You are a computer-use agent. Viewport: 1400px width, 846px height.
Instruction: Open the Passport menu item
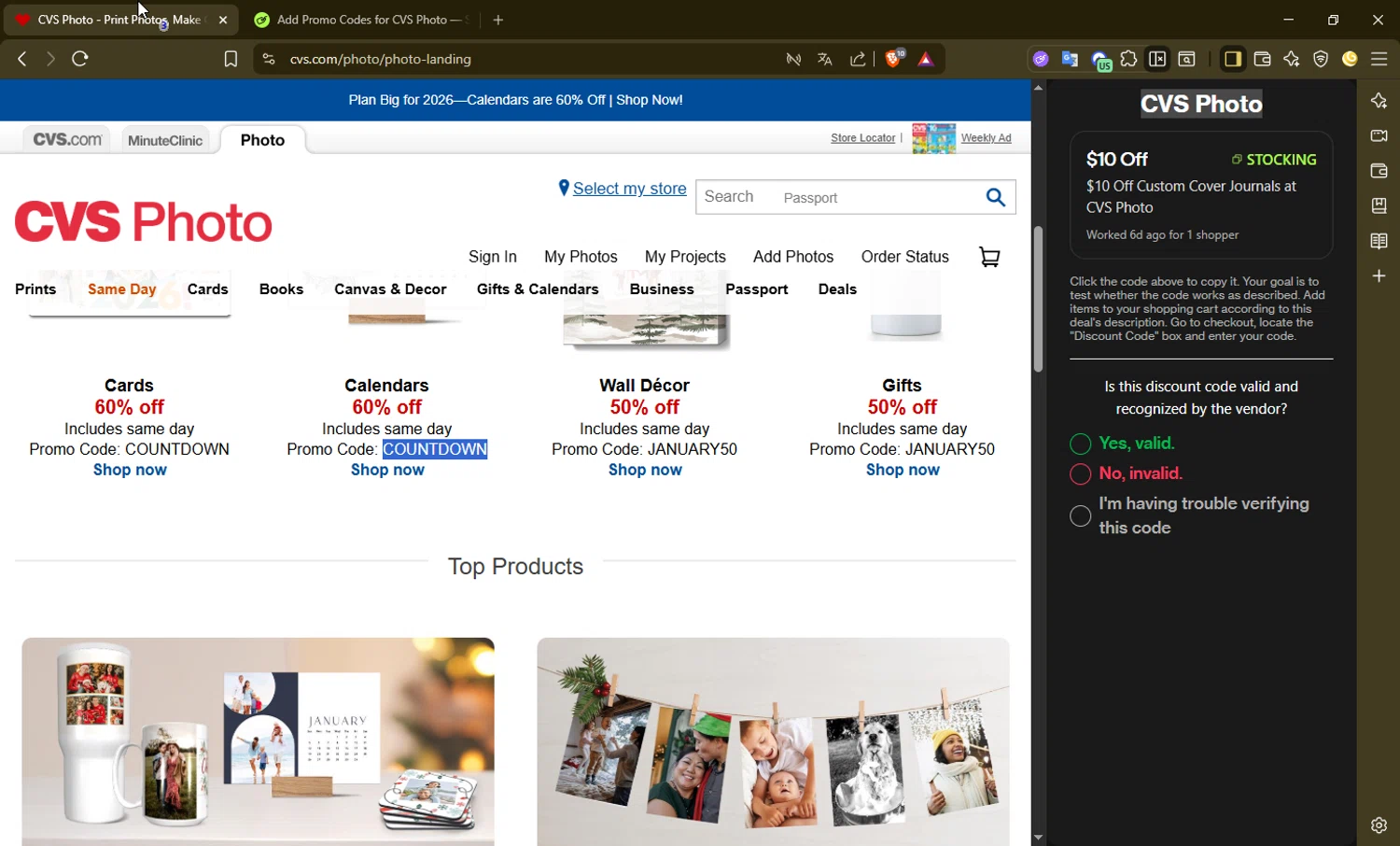click(757, 289)
